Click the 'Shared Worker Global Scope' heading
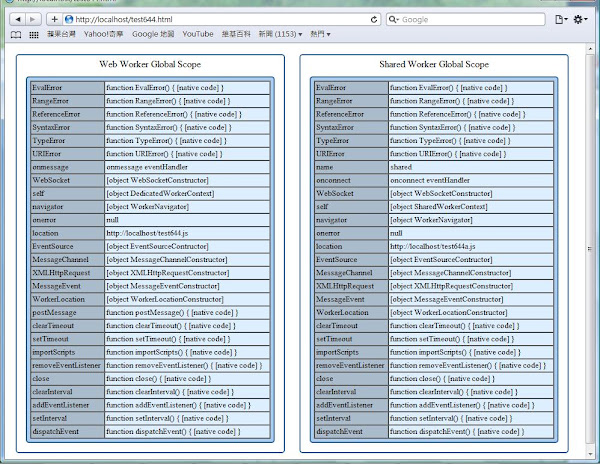 click(434, 64)
